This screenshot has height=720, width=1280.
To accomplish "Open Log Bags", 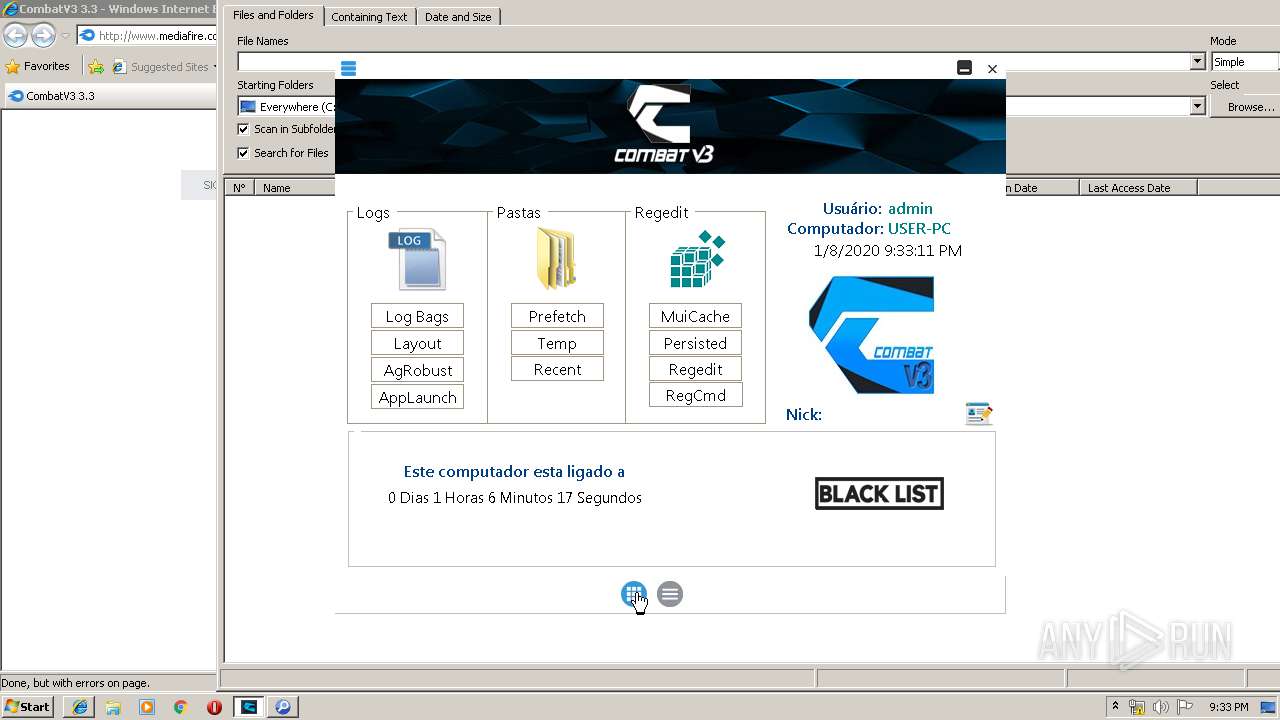I will 417,316.
